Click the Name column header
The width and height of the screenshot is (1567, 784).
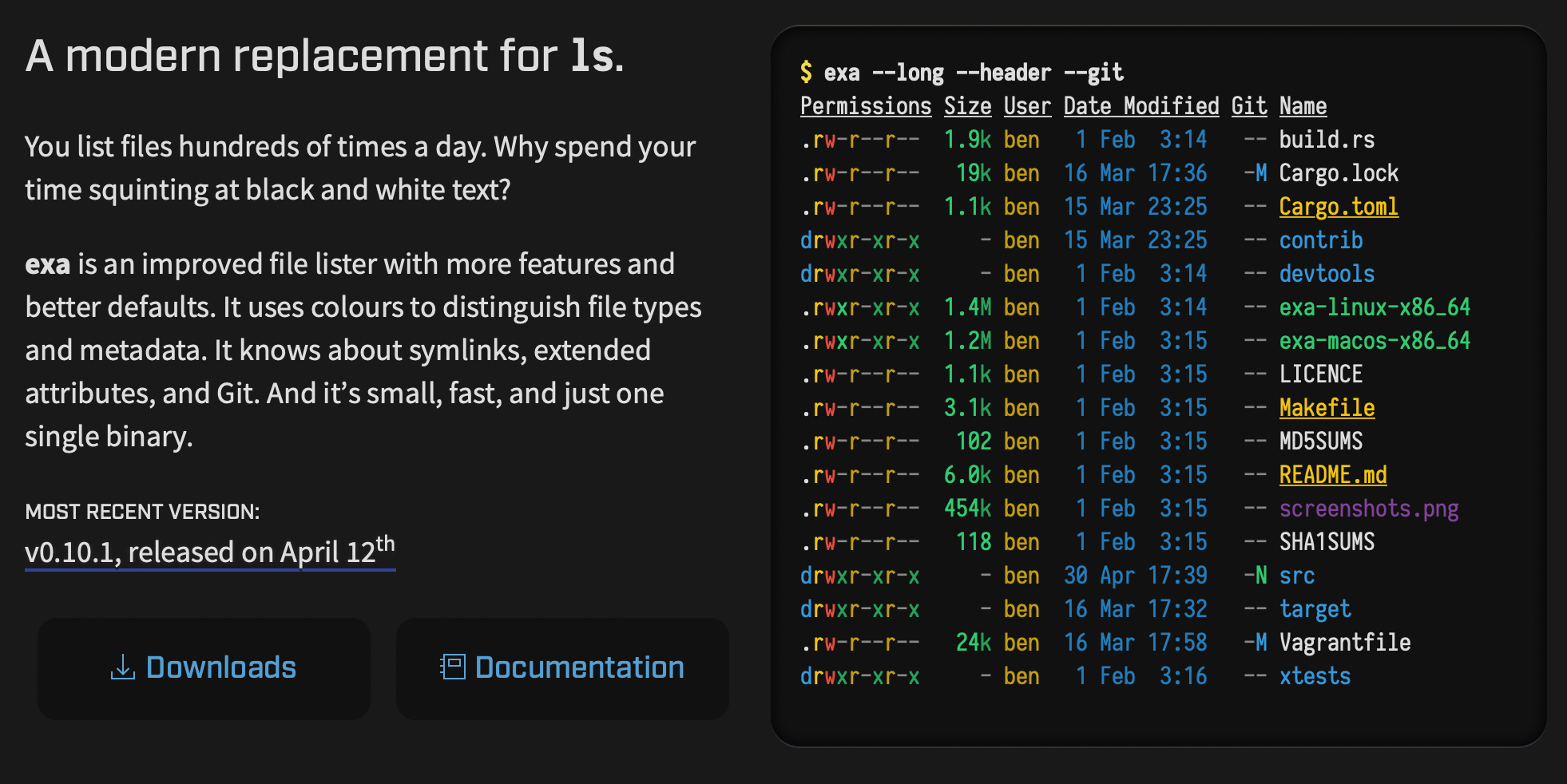(x=1303, y=106)
